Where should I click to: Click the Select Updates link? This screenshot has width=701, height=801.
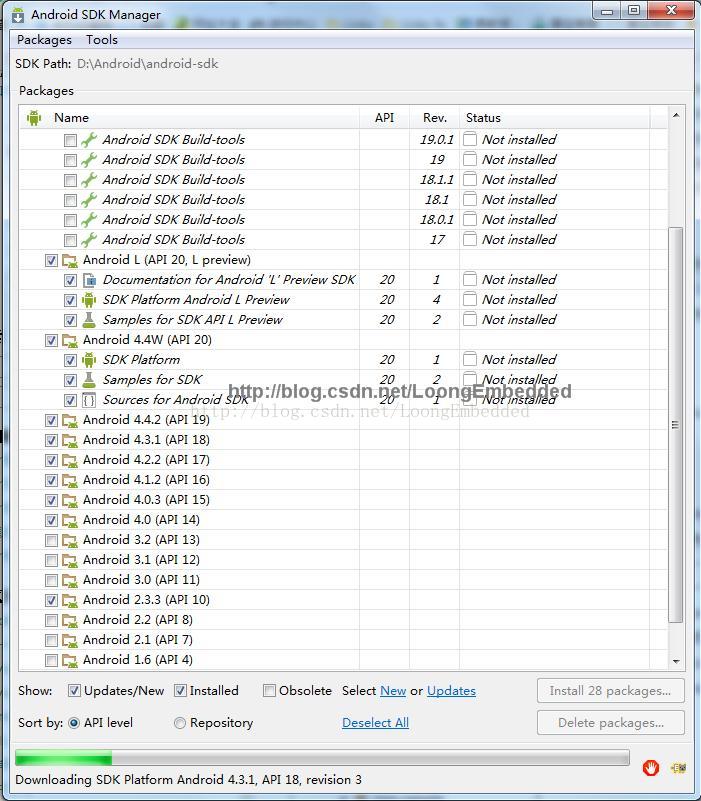[x=451, y=691]
